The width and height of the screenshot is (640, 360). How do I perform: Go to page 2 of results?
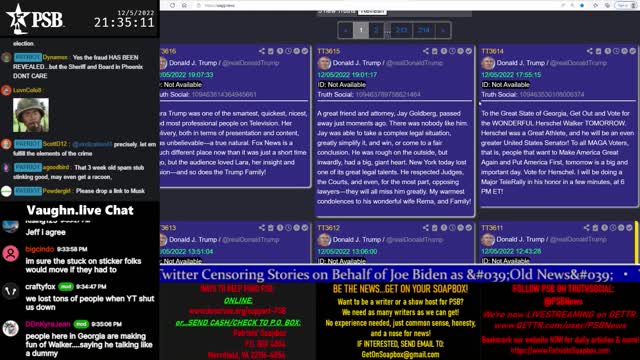point(376,30)
